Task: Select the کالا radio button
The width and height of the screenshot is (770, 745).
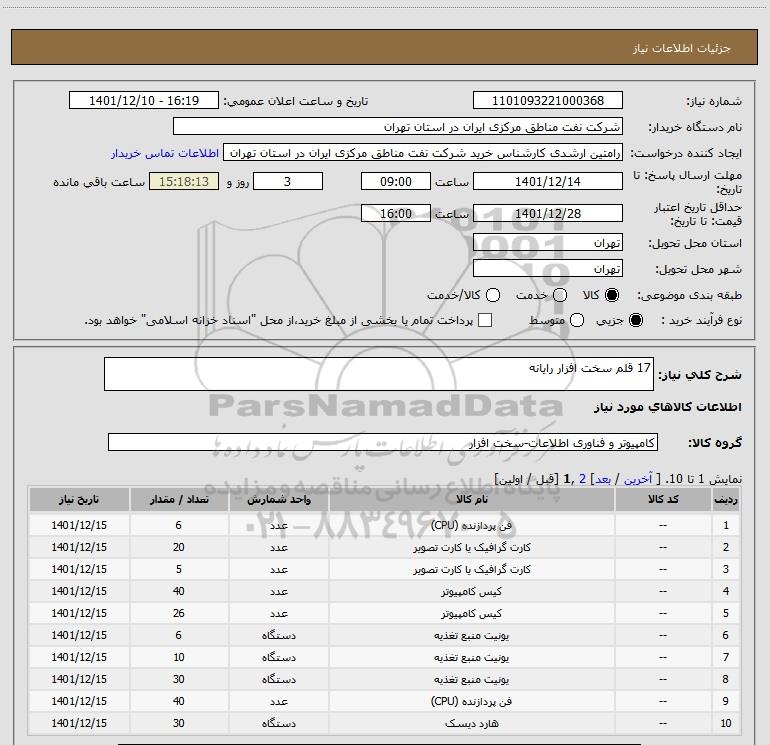Action: [x=612, y=295]
